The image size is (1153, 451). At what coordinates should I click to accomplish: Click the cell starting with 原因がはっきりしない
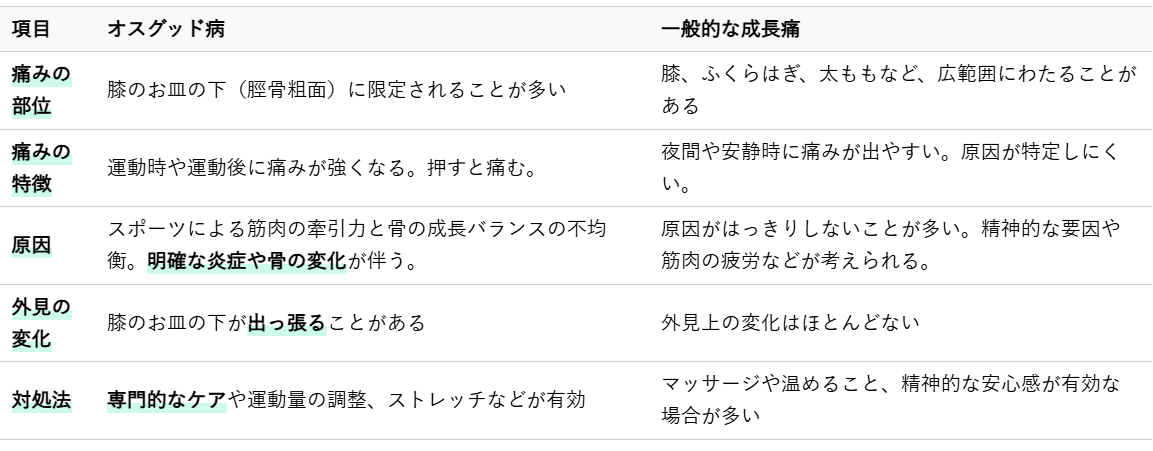[x=890, y=245]
